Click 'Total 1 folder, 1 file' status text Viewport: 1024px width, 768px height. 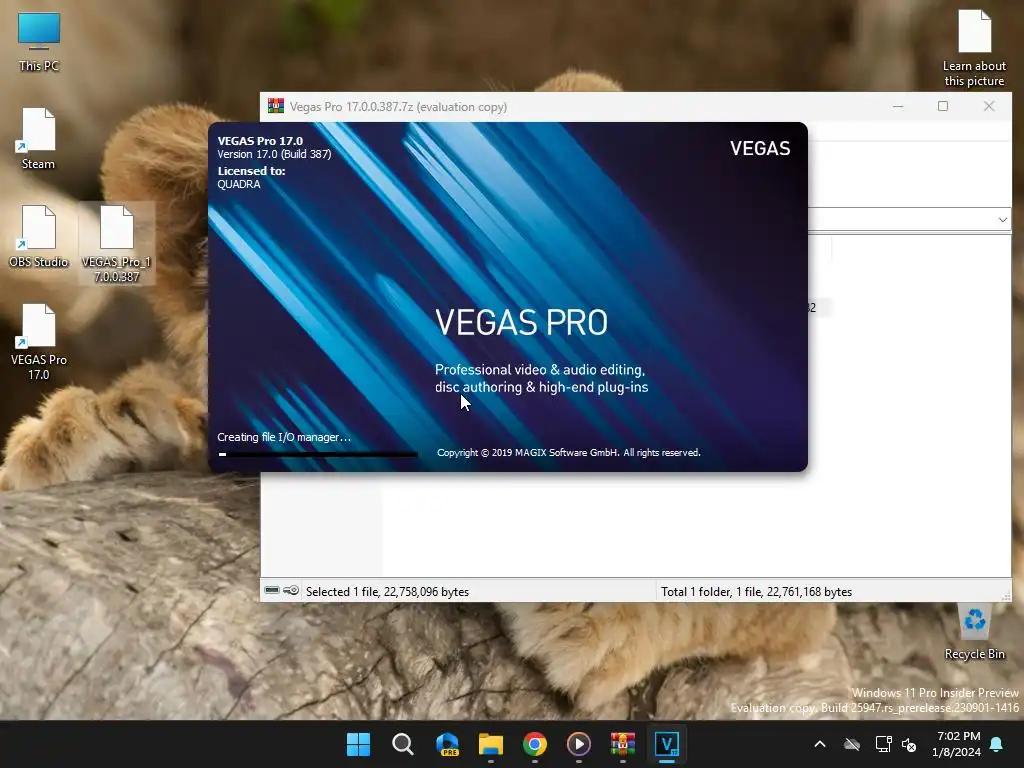[x=756, y=592]
